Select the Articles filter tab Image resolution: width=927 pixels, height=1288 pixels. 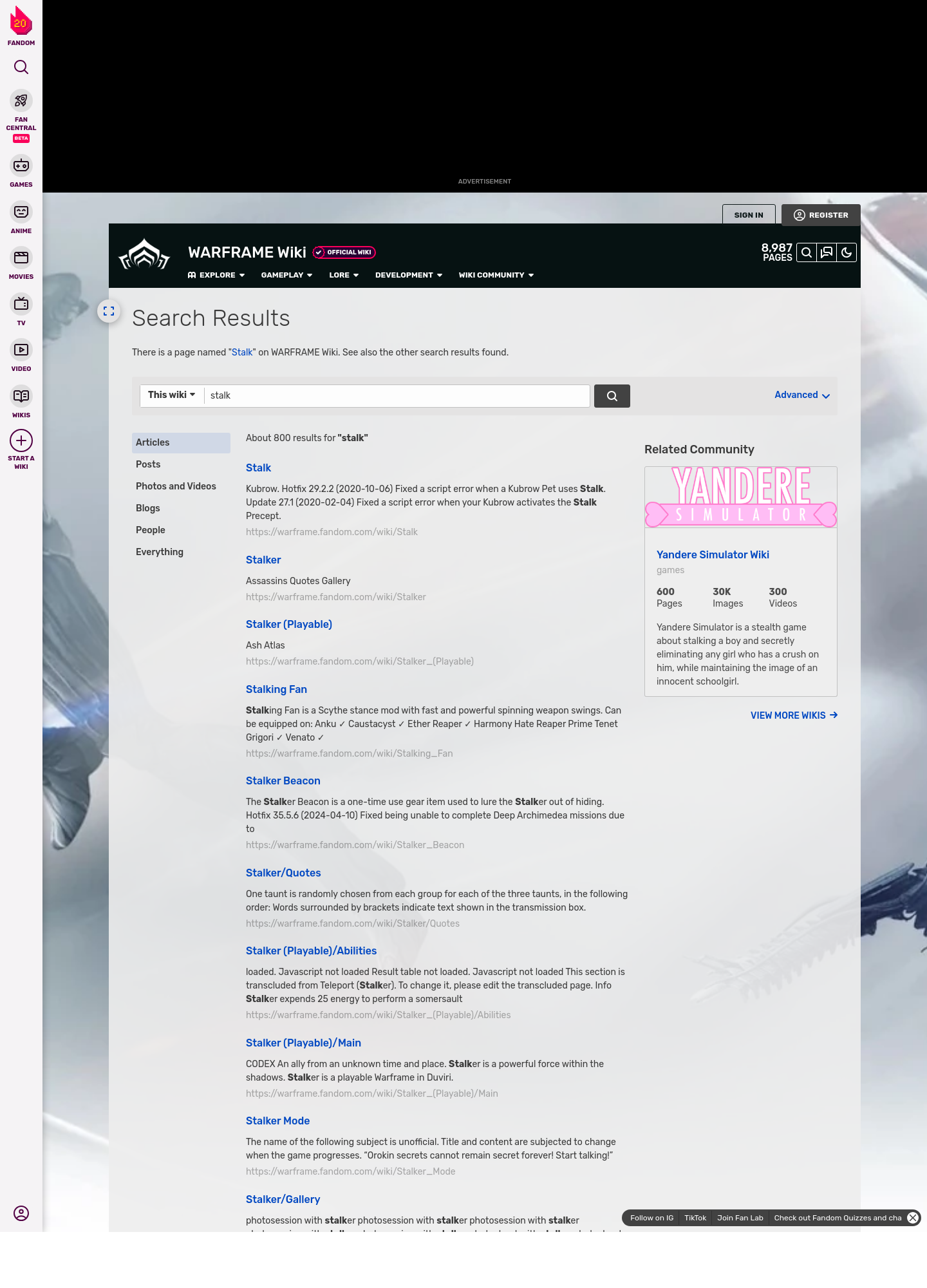[181, 442]
